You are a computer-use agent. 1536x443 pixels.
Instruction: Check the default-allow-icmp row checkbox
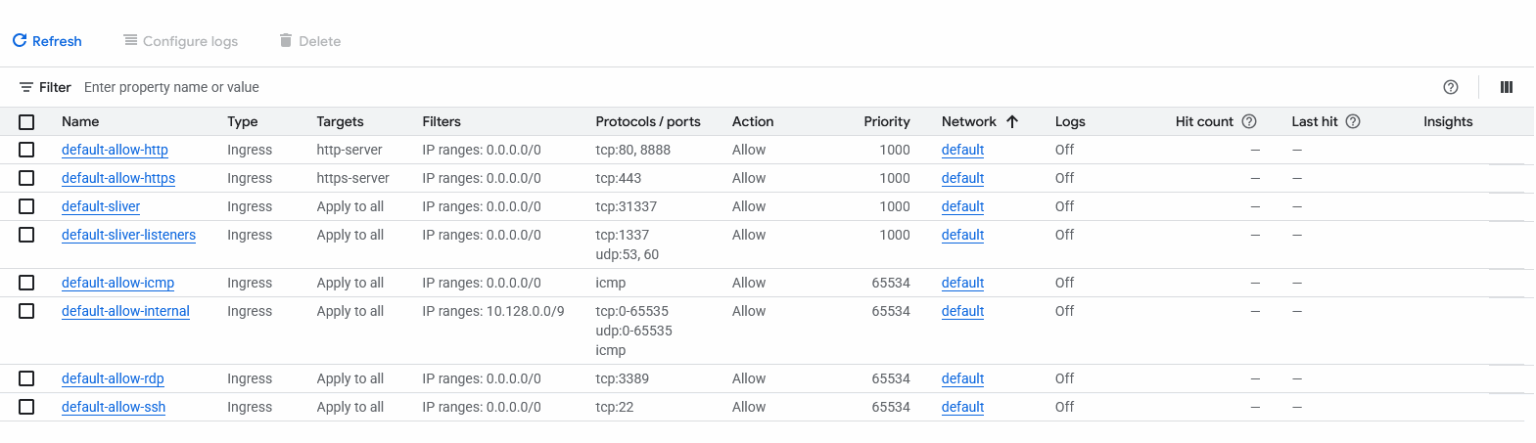click(27, 283)
